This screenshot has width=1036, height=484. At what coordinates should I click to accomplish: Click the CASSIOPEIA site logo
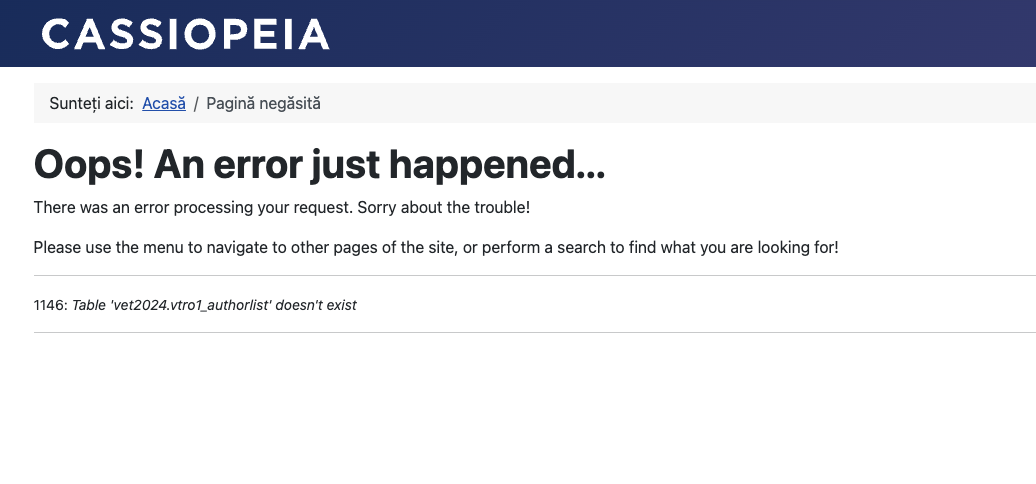click(x=185, y=34)
